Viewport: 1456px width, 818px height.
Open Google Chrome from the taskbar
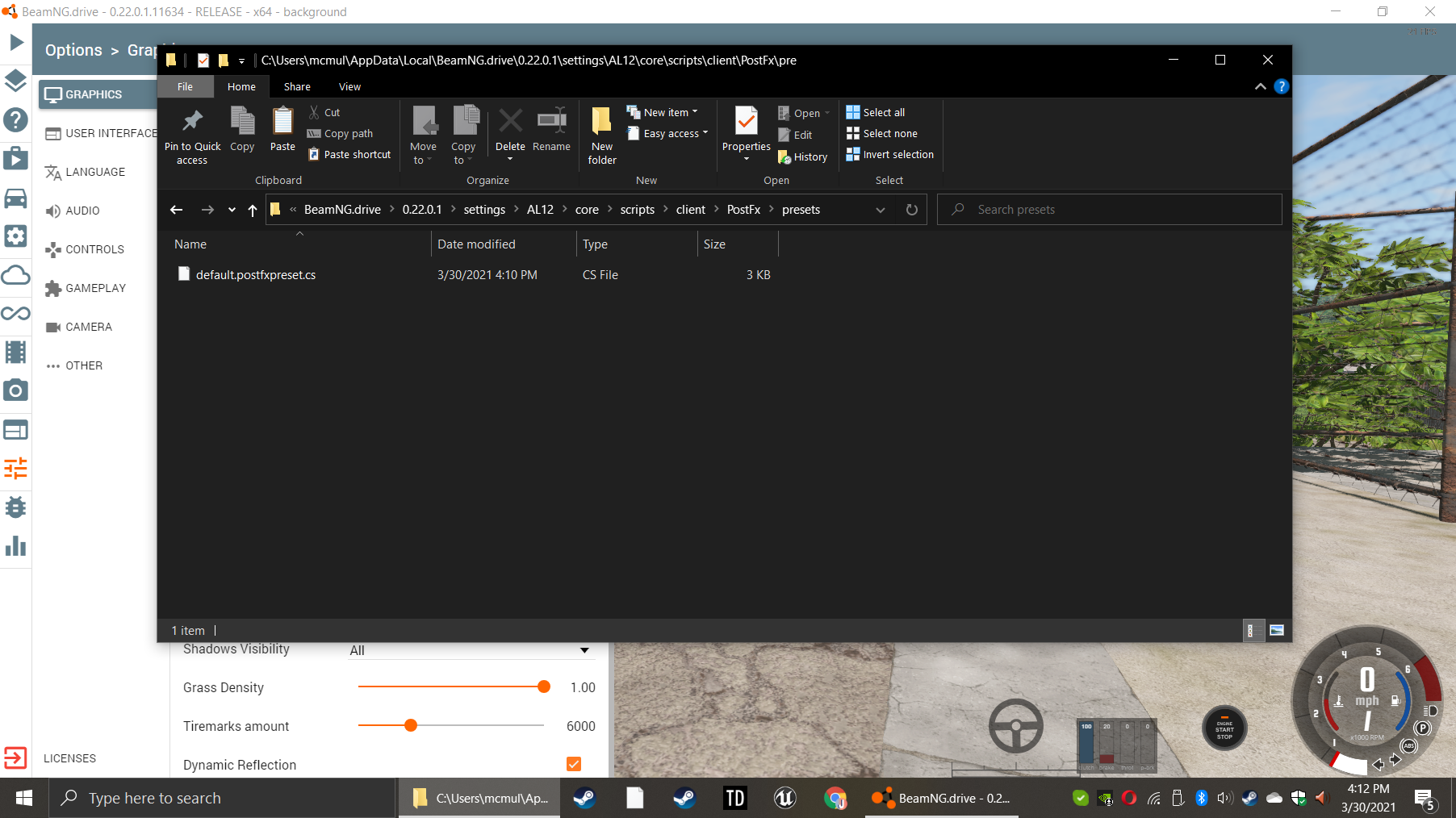click(x=835, y=798)
